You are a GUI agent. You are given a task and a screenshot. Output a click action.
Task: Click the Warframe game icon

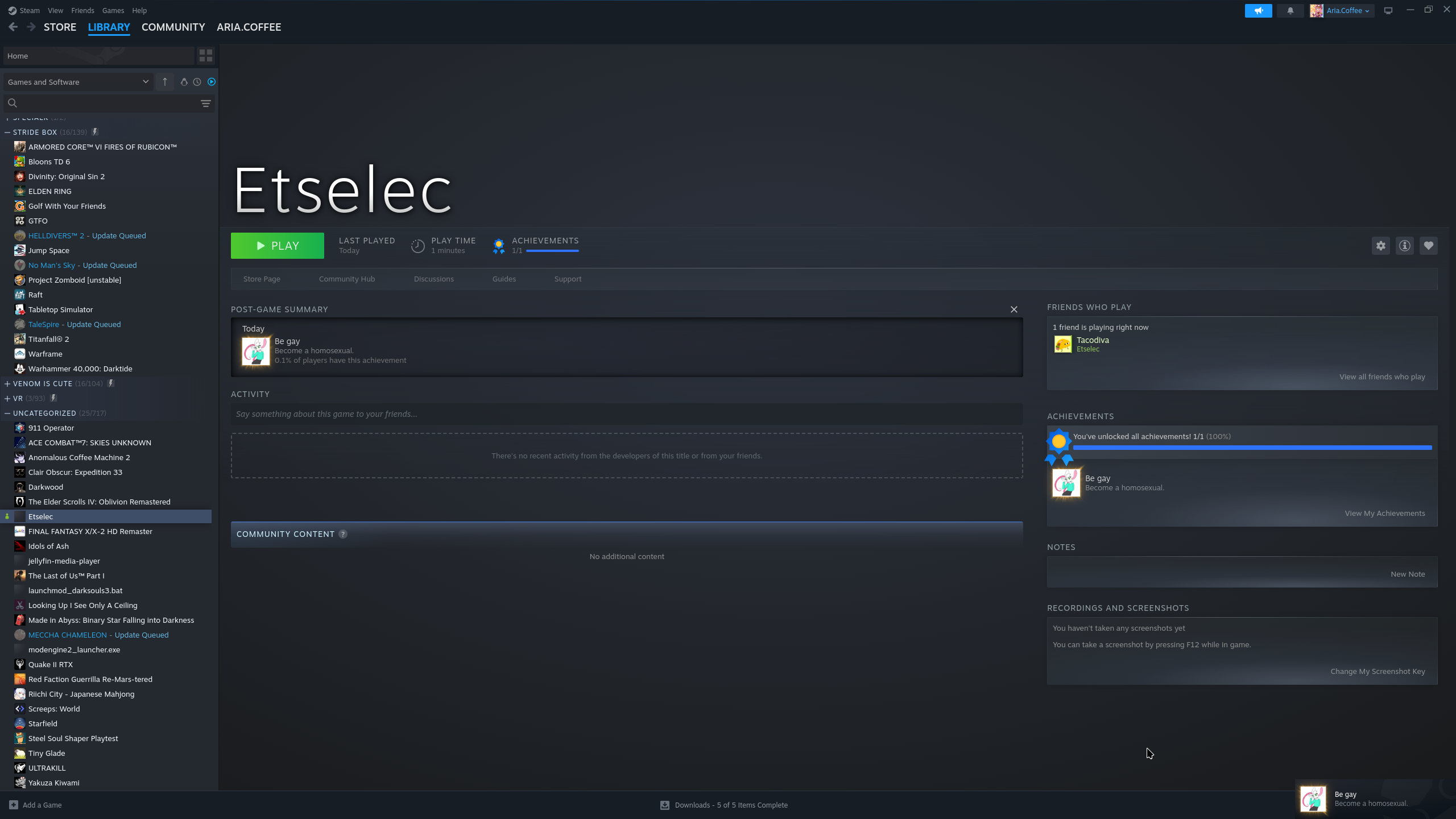(x=20, y=354)
